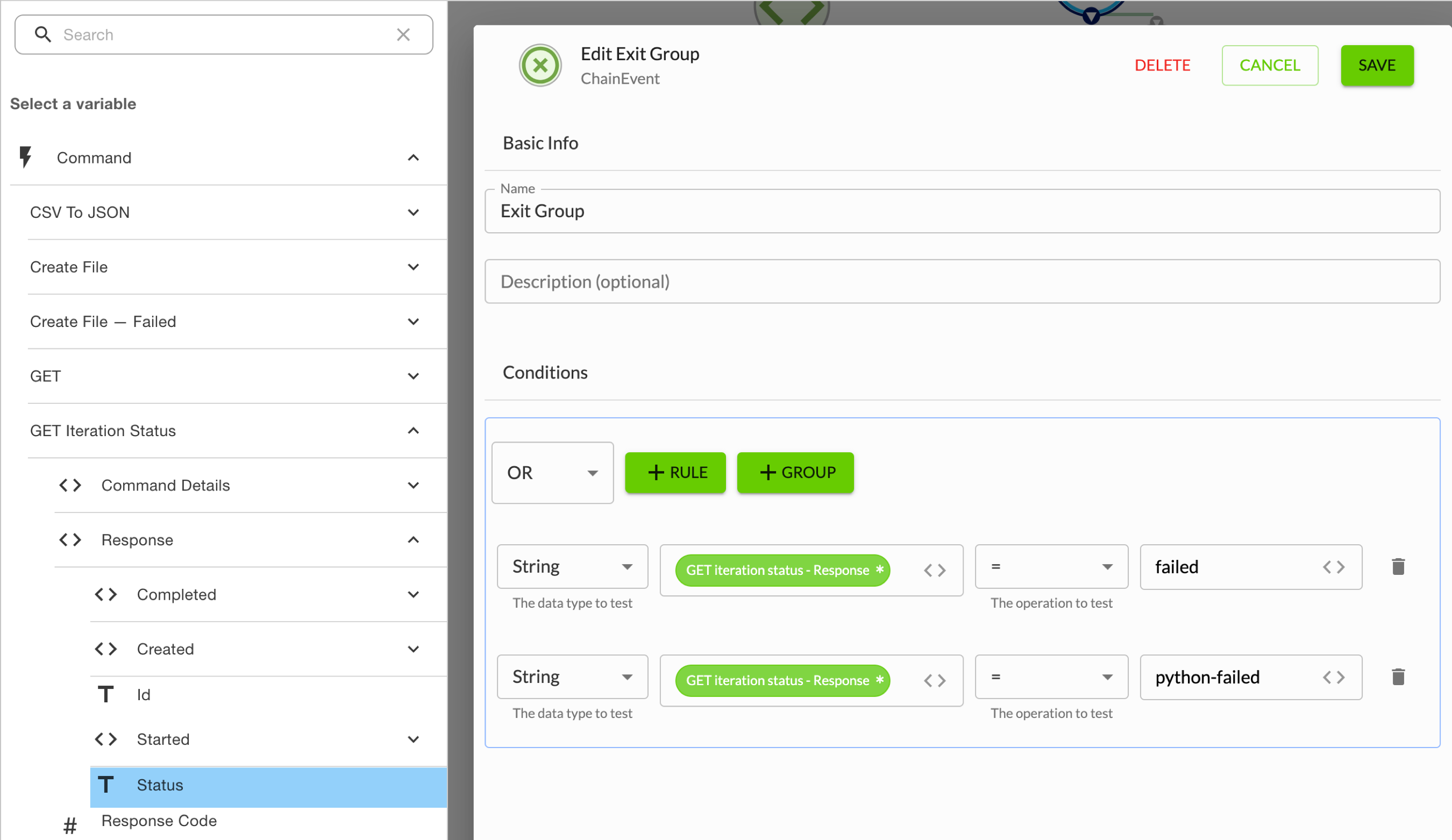Open the OR logic dropdown
Screen dimensions: 1452x840
552,472
